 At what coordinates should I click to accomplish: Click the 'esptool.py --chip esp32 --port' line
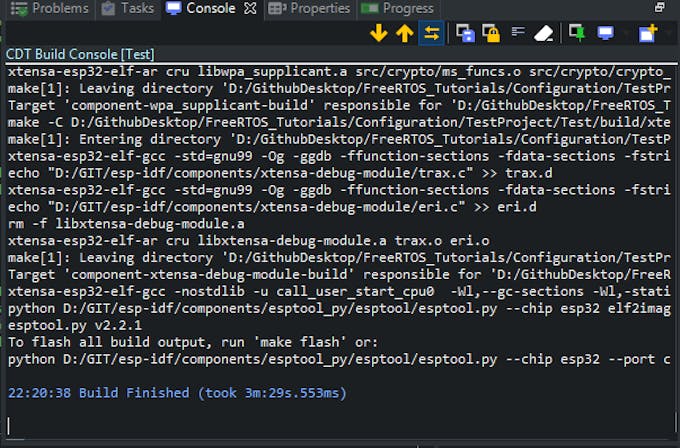point(339,359)
